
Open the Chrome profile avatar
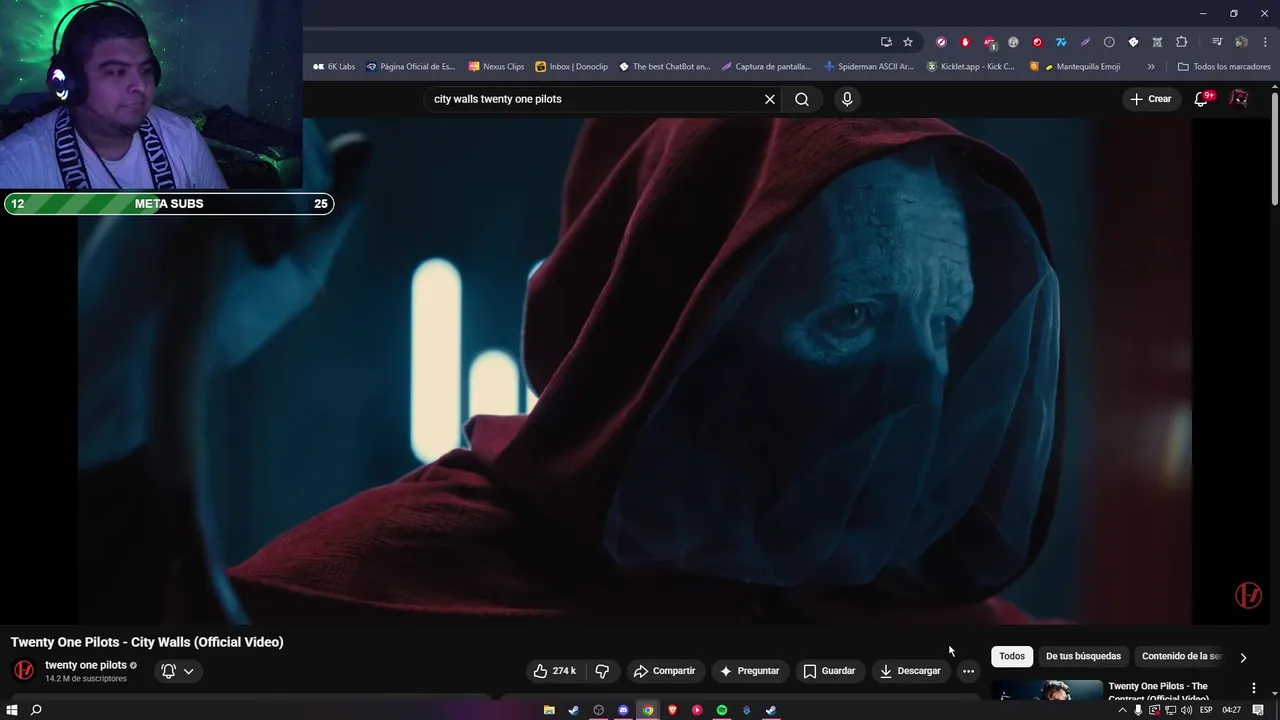[1241, 42]
